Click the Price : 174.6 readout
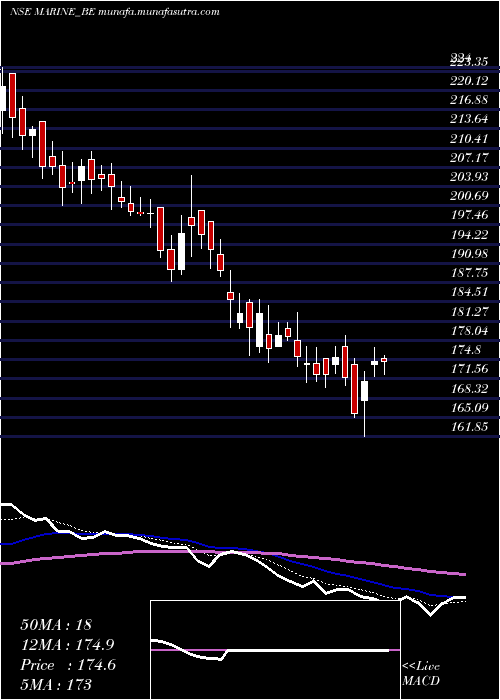The image size is (500, 700). 68,665
